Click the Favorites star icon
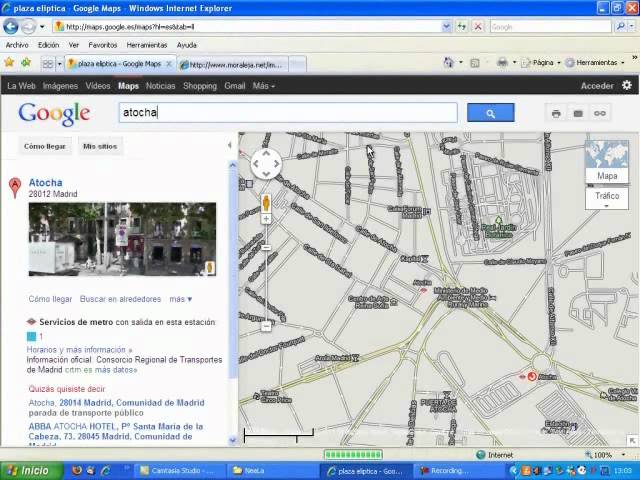Viewport: 640px width, 480px height. (9, 62)
